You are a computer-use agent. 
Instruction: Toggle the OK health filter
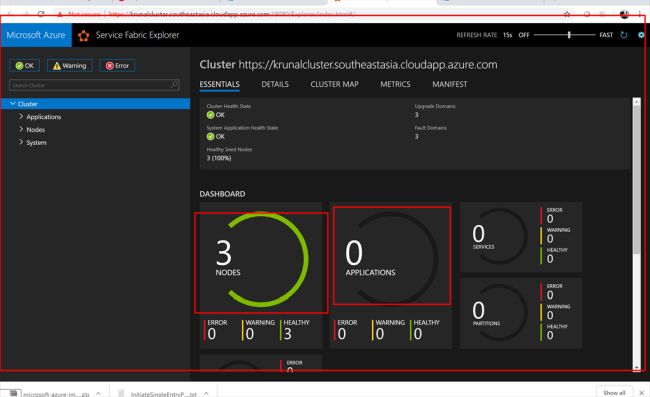(24, 65)
